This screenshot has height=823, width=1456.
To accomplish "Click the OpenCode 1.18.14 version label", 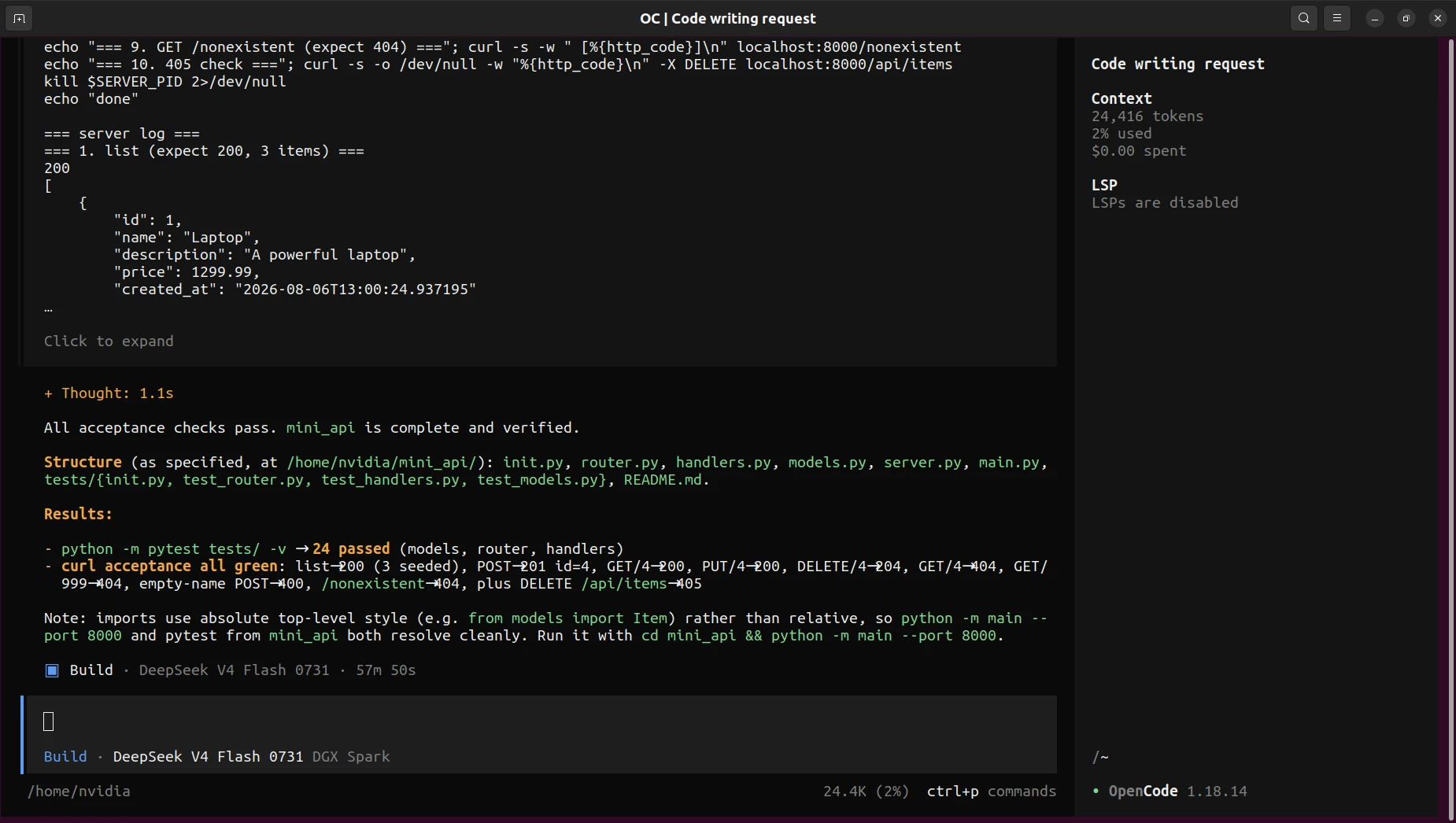I will point(1178,792).
